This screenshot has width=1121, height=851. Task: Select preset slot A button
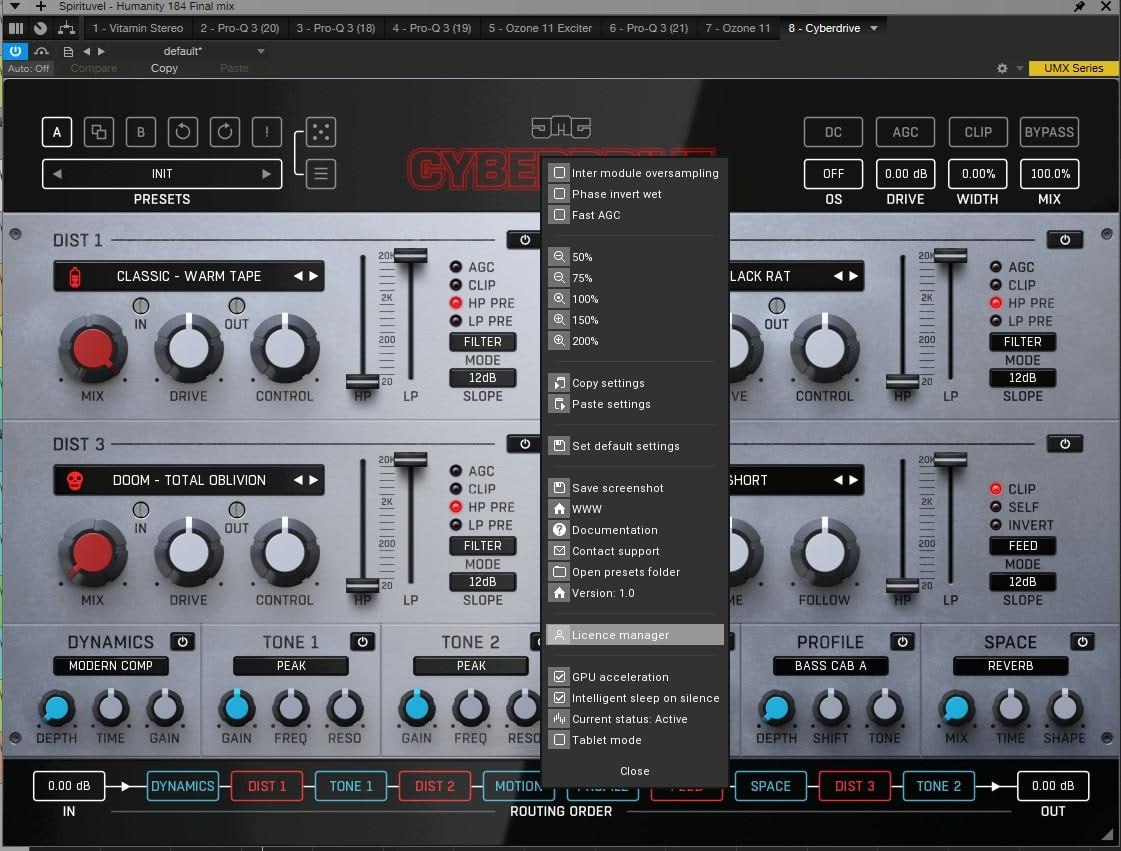coord(56,132)
